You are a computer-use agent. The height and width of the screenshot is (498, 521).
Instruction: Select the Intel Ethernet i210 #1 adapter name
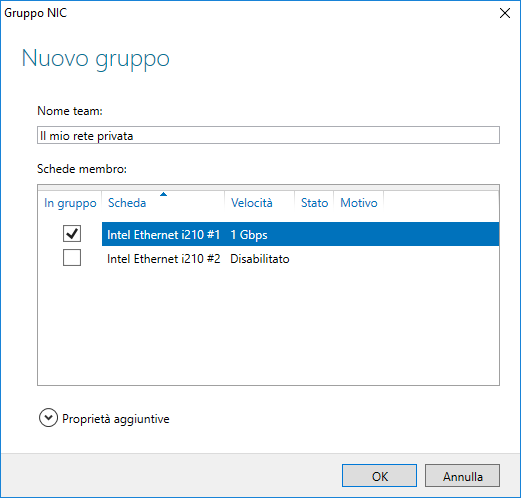tap(164, 235)
